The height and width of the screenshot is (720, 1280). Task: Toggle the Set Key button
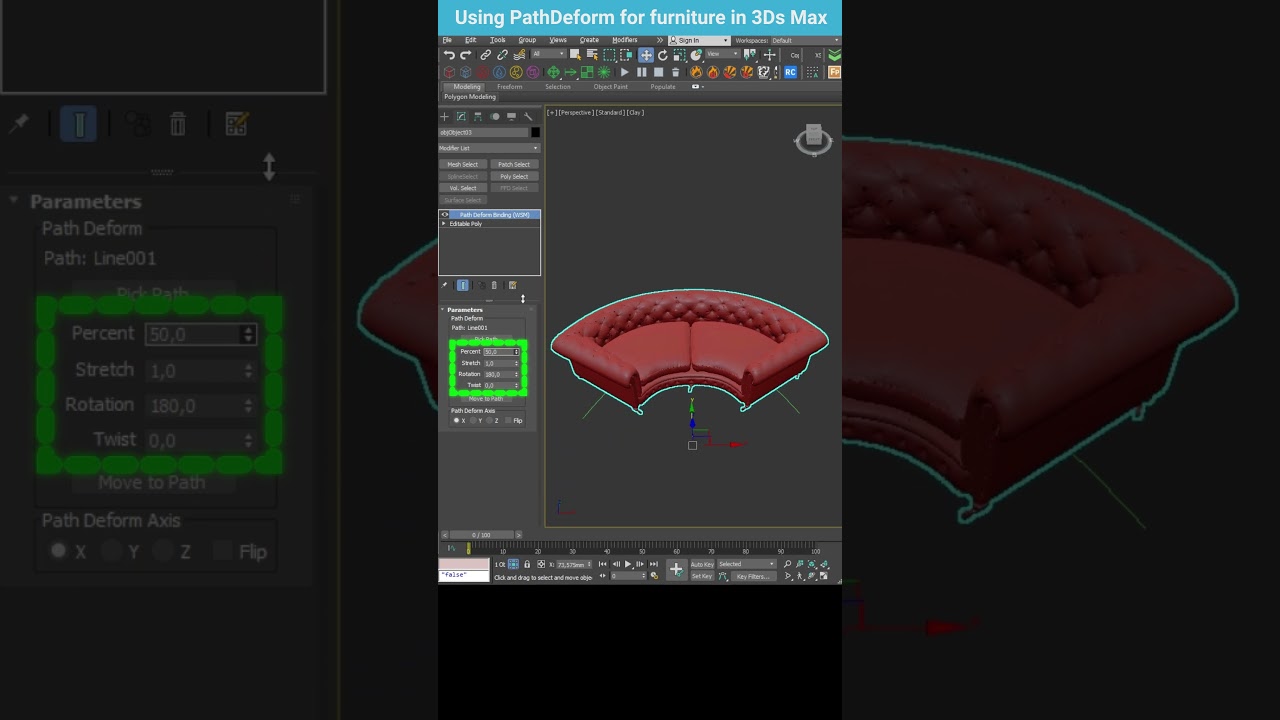(702, 576)
